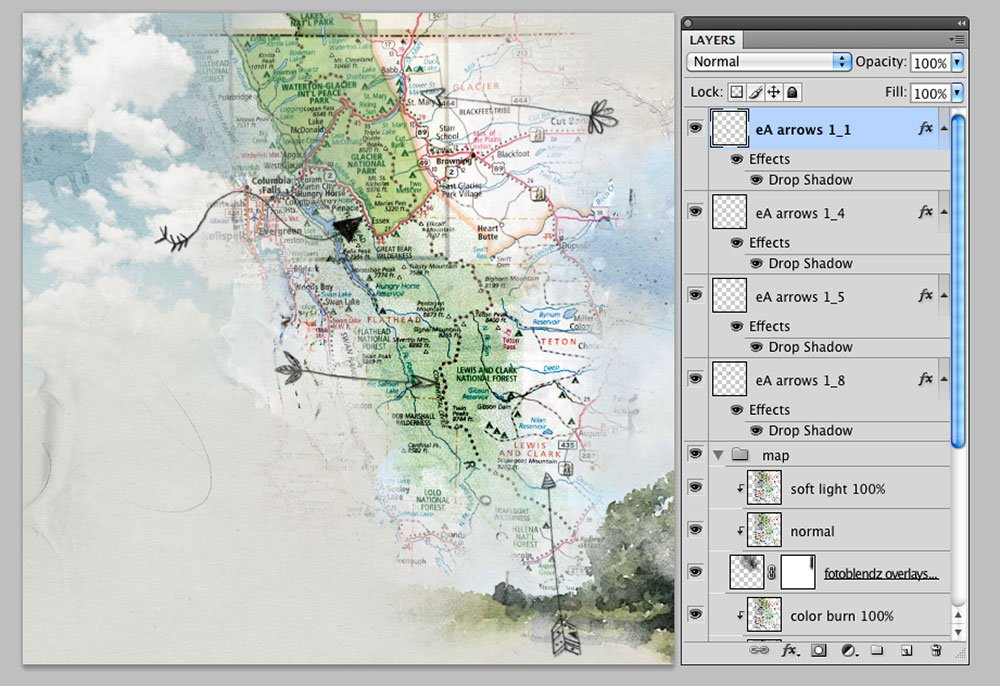
Task: Hide the soft light 100% layer
Action: [x=695, y=488]
